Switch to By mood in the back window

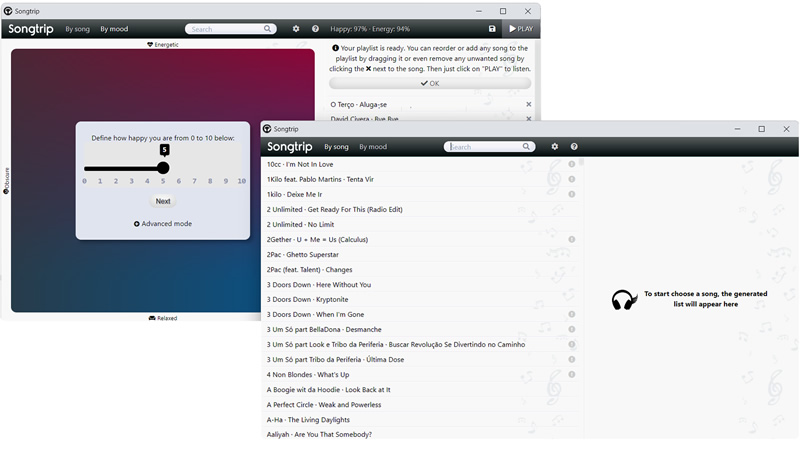pos(114,29)
